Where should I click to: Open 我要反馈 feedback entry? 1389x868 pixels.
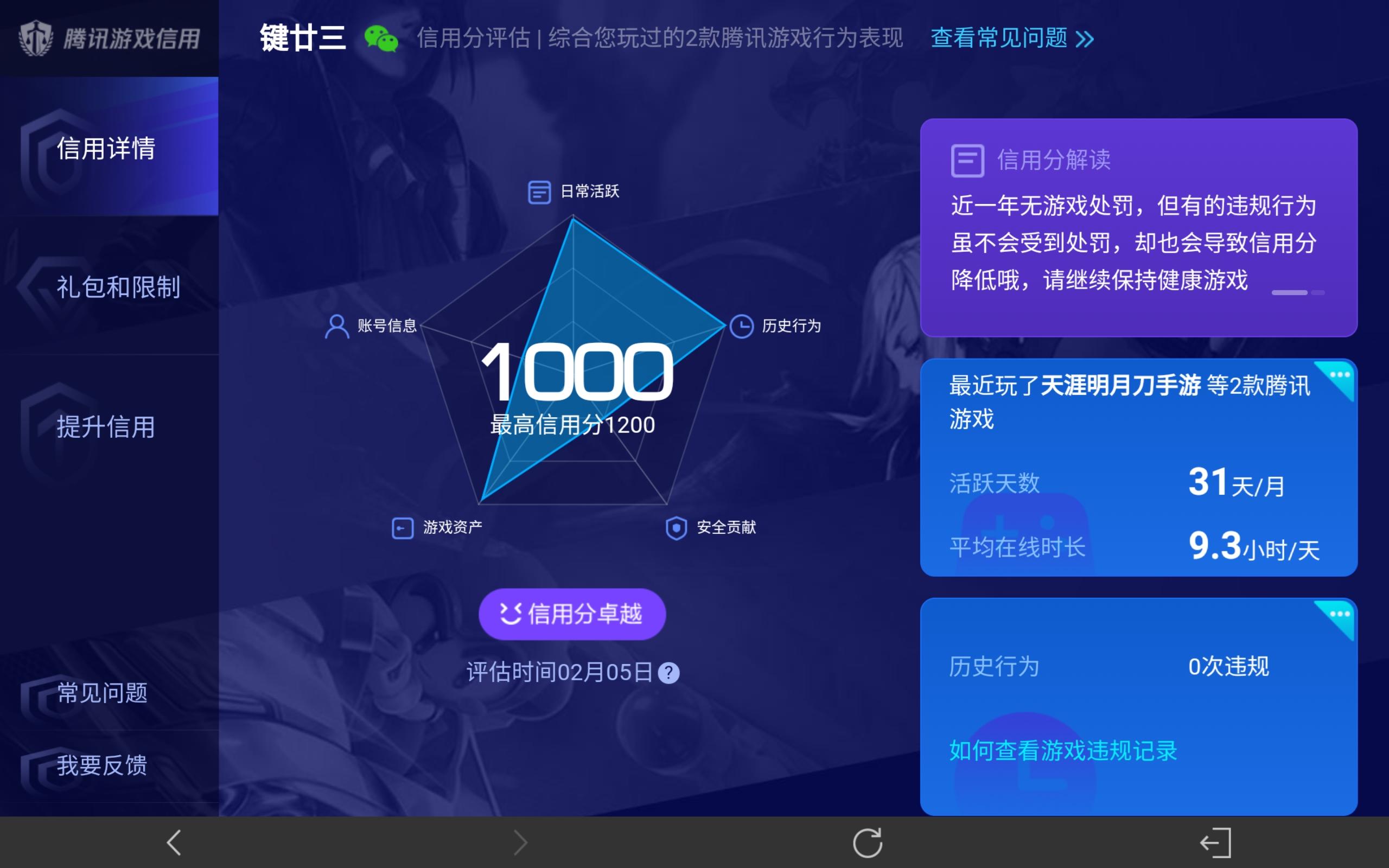(x=102, y=765)
